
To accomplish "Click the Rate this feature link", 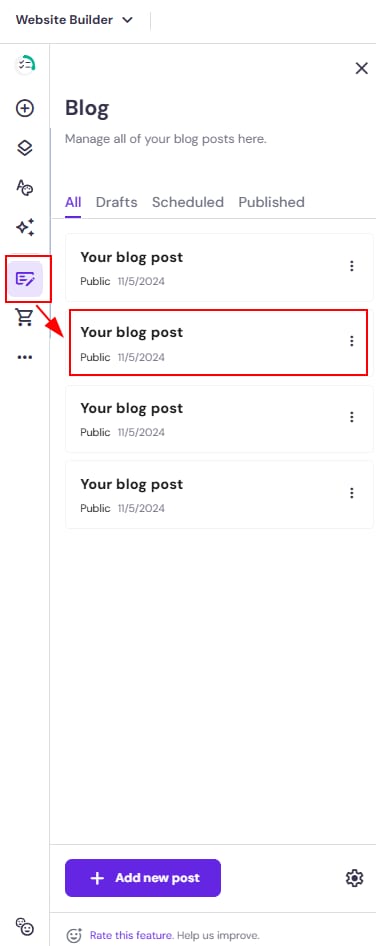I will pyautogui.click(x=132, y=936).
